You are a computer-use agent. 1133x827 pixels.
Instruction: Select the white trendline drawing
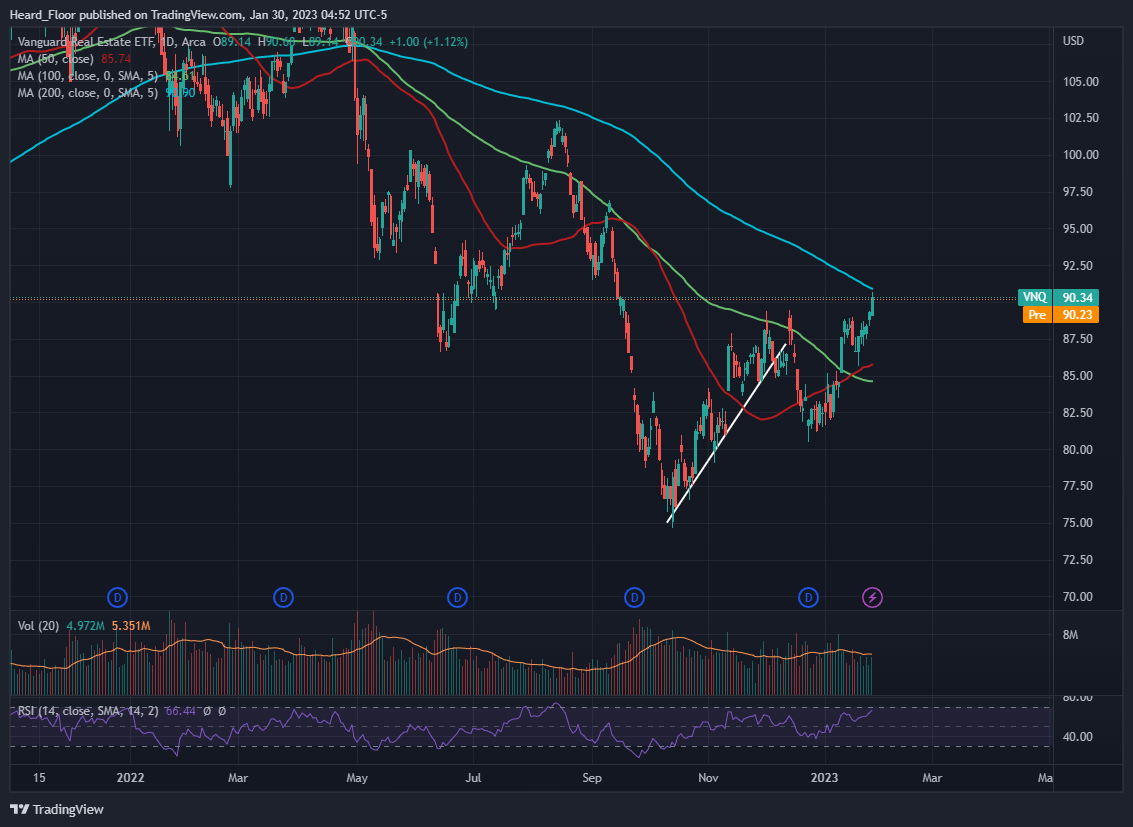pos(728,432)
